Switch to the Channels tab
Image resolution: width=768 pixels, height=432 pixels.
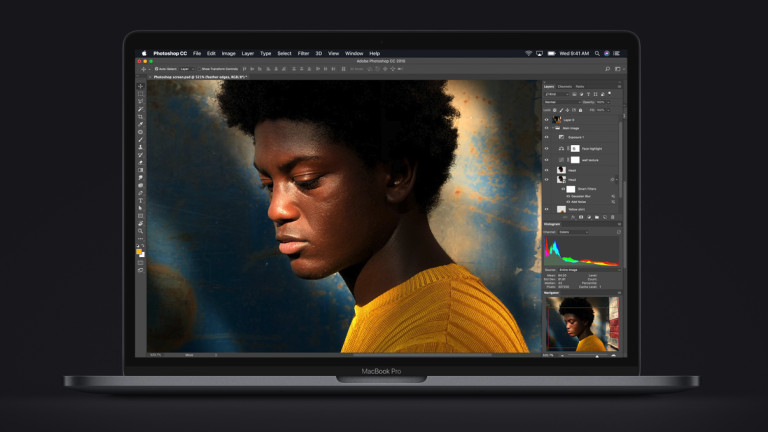(565, 86)
